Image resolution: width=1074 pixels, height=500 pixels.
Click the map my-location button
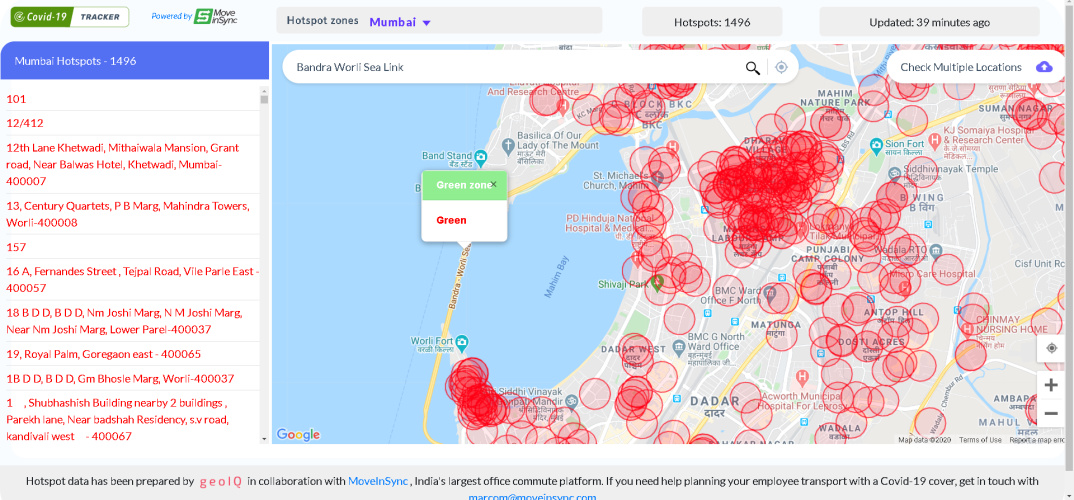(x=1050, y=348)
